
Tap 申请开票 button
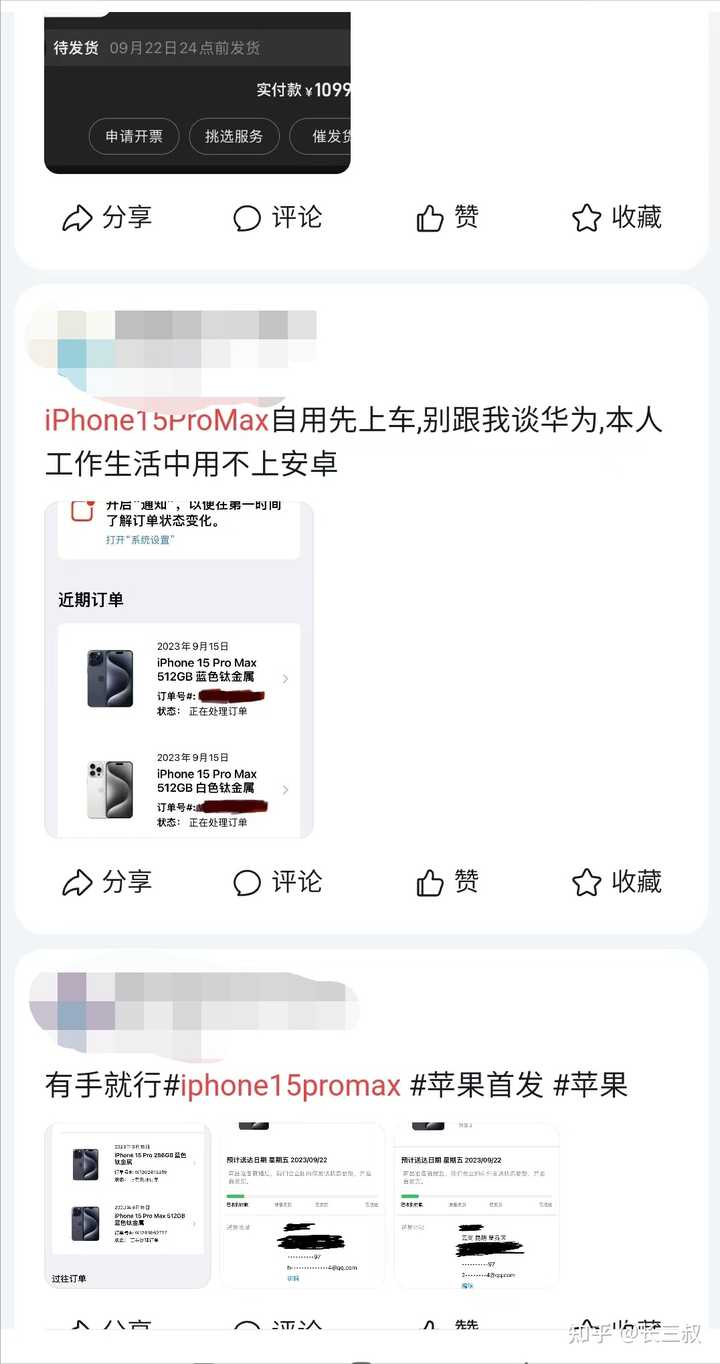(134, 136)
